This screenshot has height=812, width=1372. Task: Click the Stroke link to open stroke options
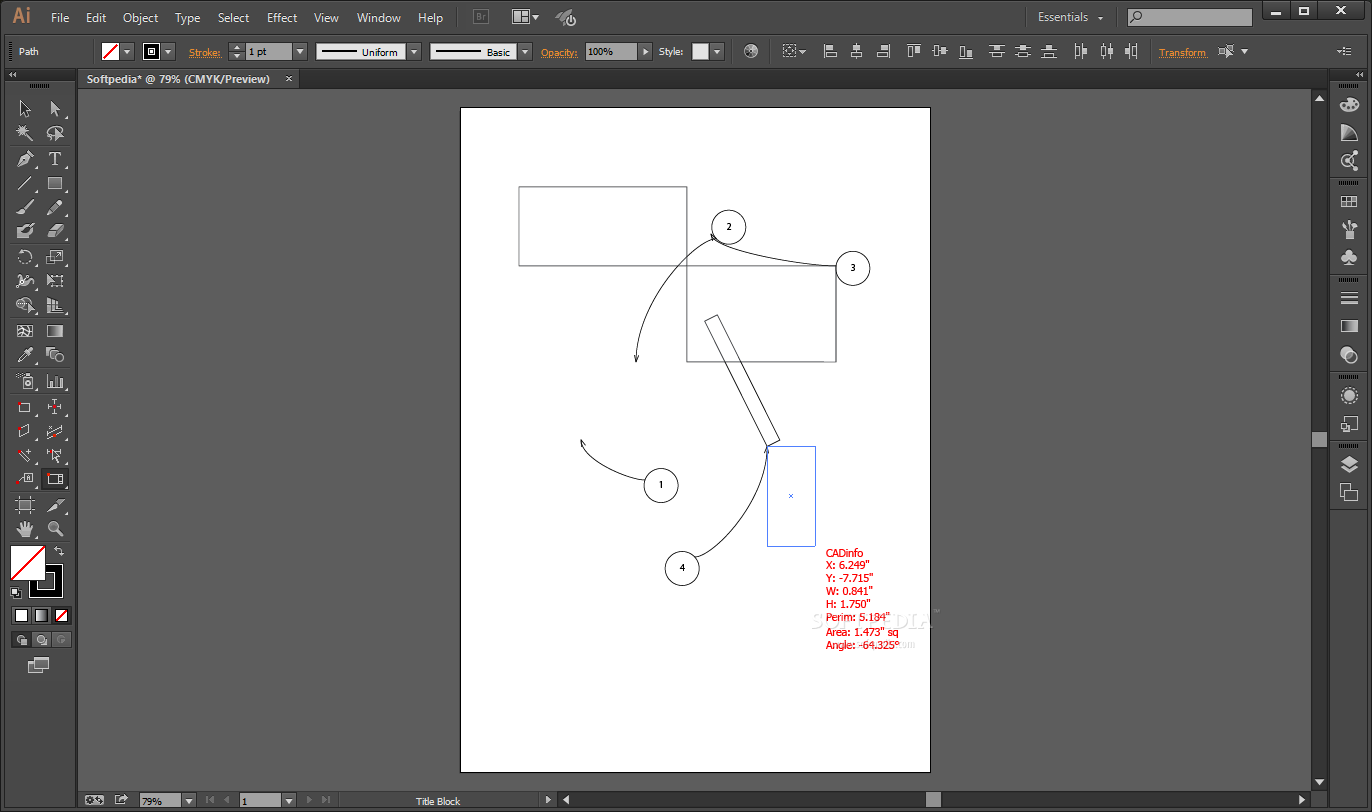click(204, 51)
